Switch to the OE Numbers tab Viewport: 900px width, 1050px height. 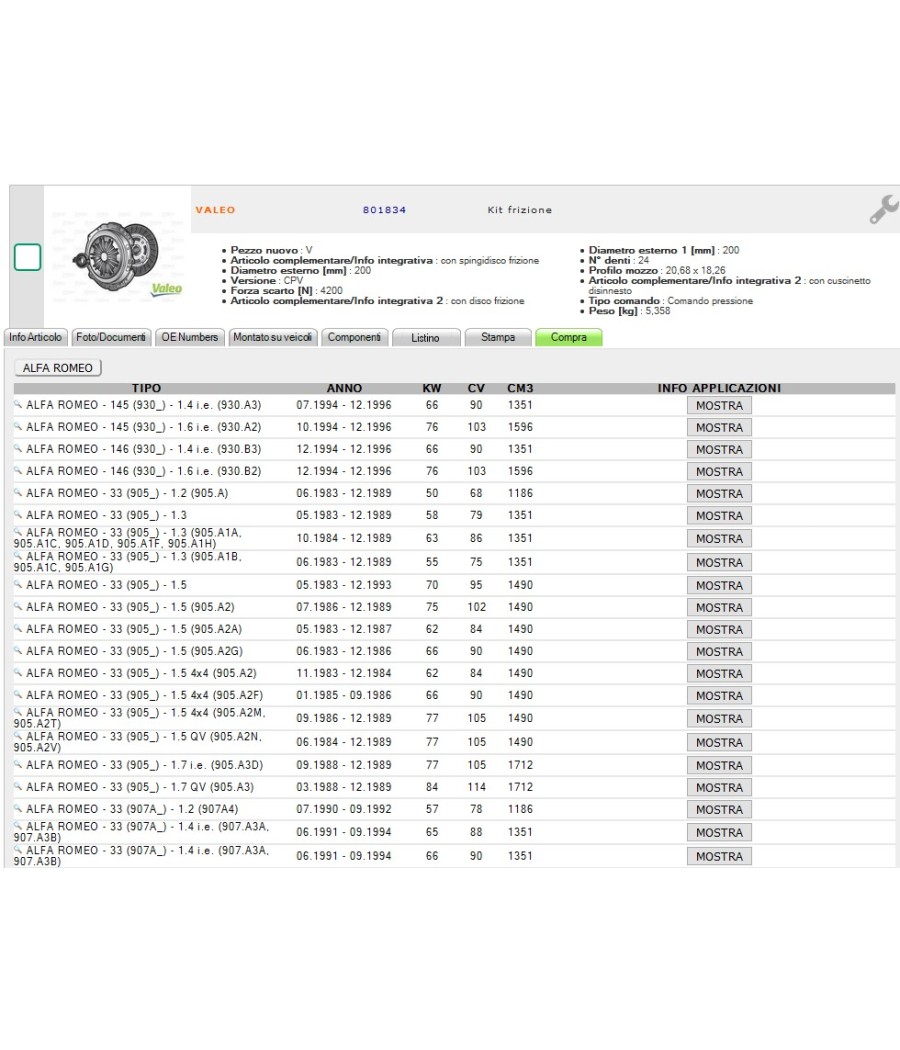[x=190, y=338]
